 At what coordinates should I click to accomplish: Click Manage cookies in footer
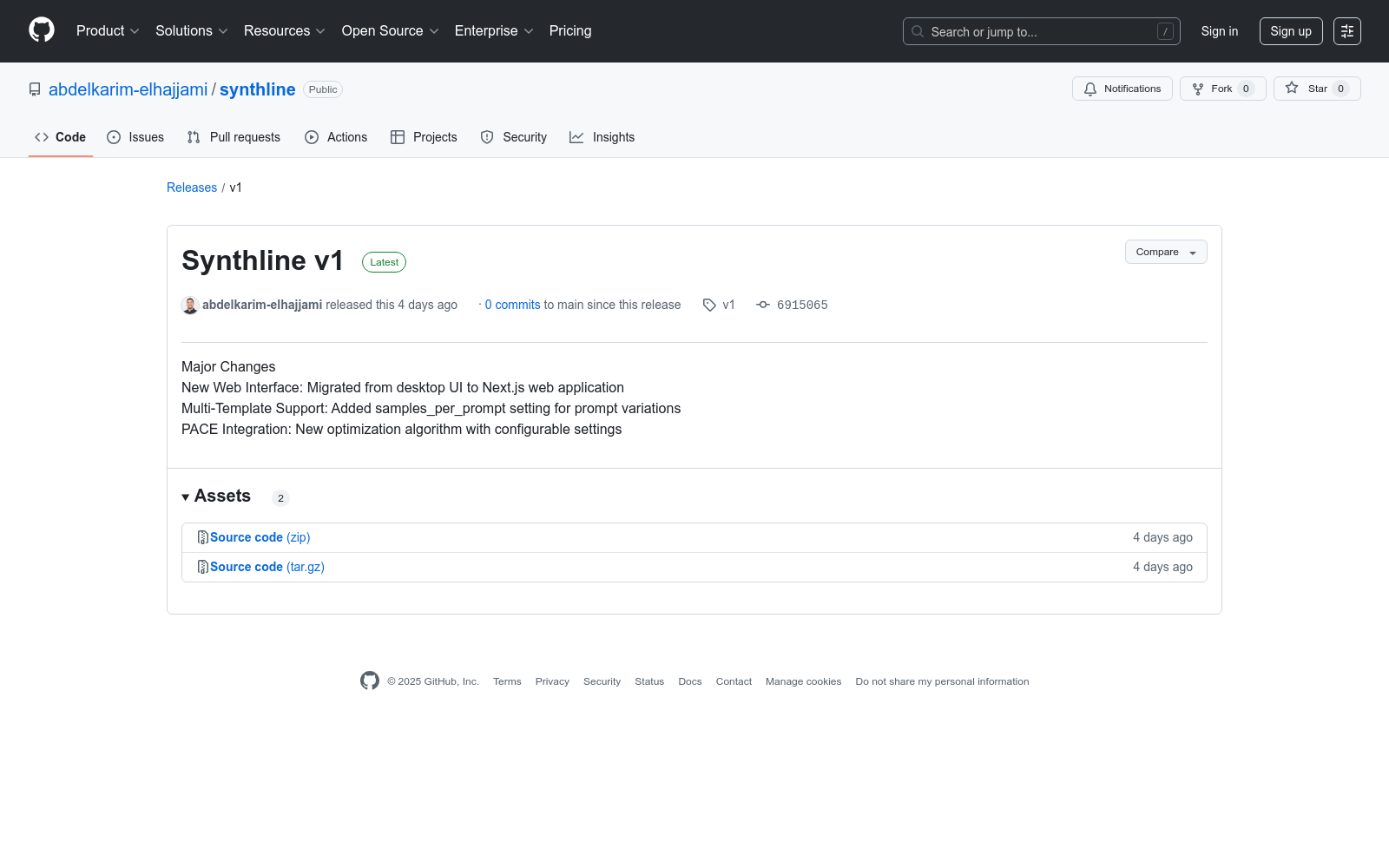pos(804,681)
